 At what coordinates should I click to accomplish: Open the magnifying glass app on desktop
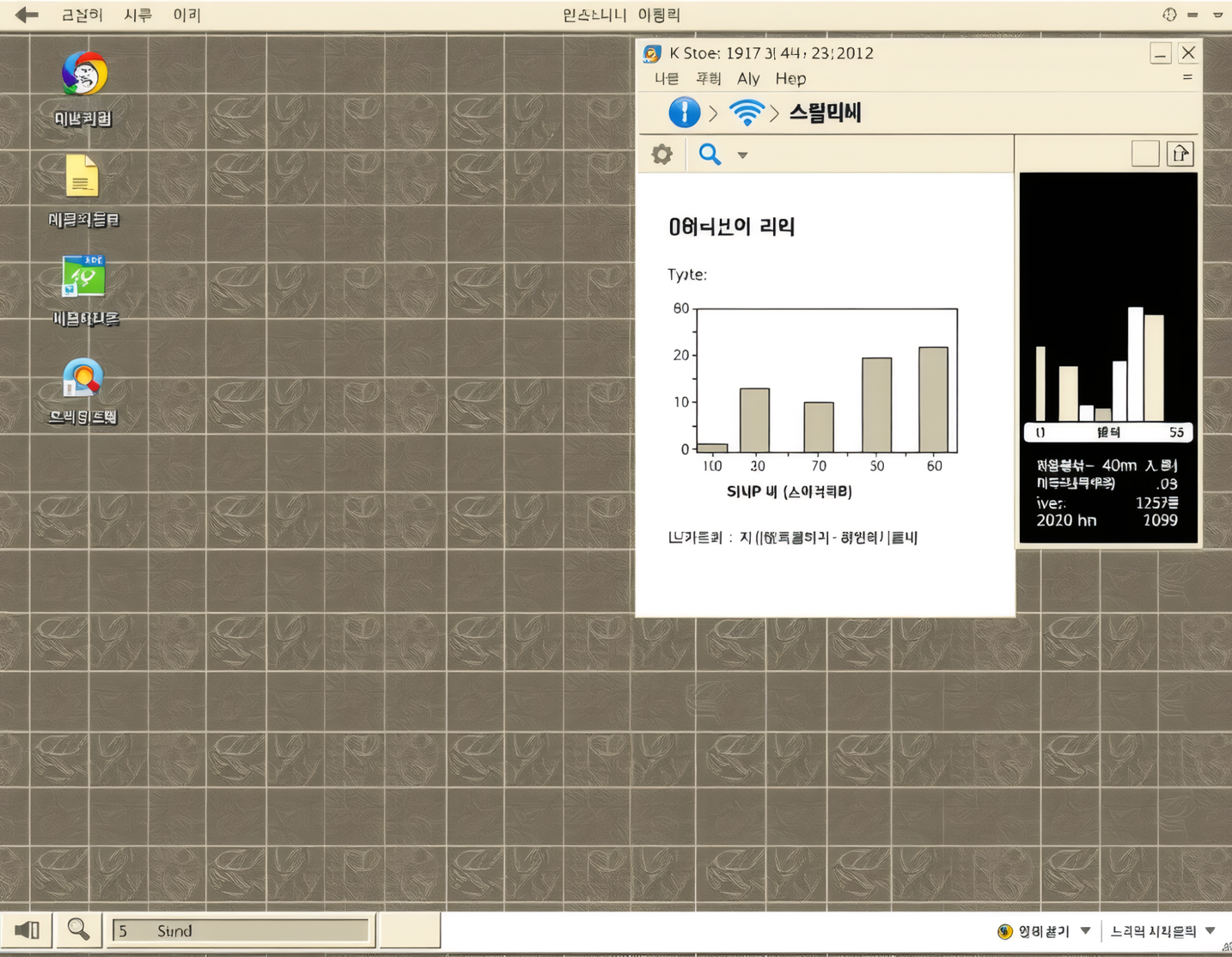pos(82,378)
